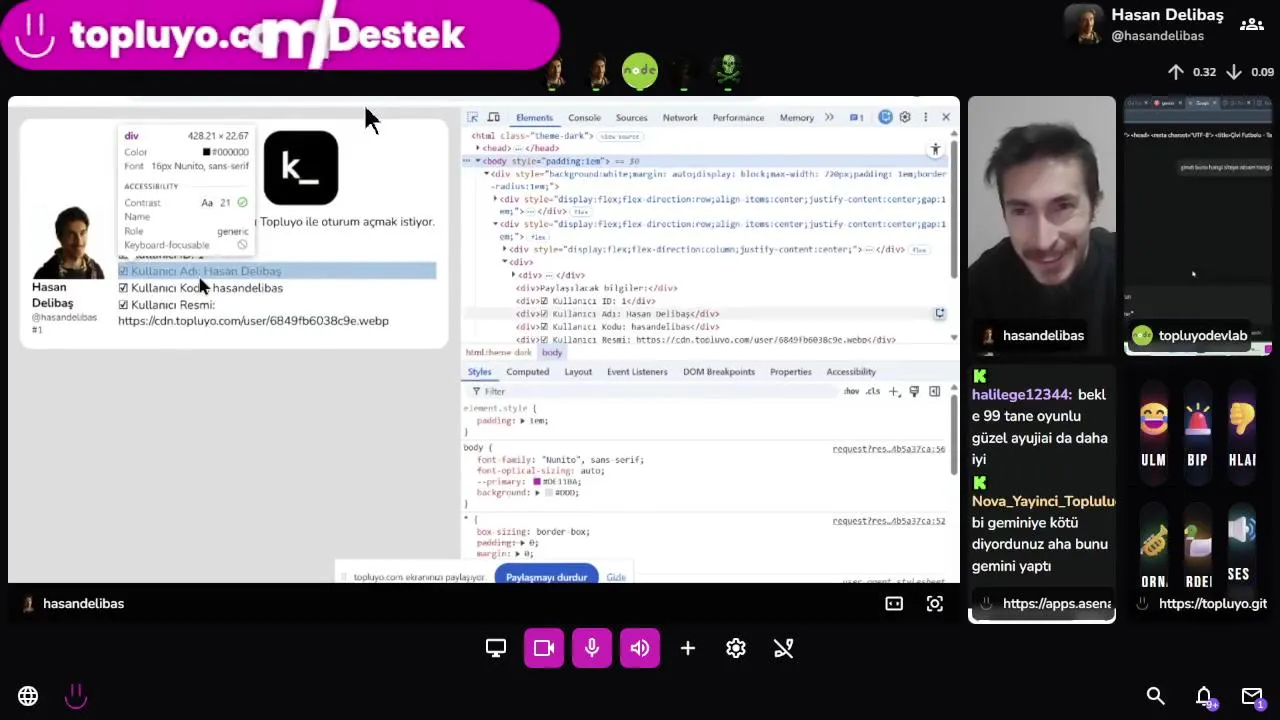
Task: Toggle the .cls classes button in Styles
Action: coord(873,391)
